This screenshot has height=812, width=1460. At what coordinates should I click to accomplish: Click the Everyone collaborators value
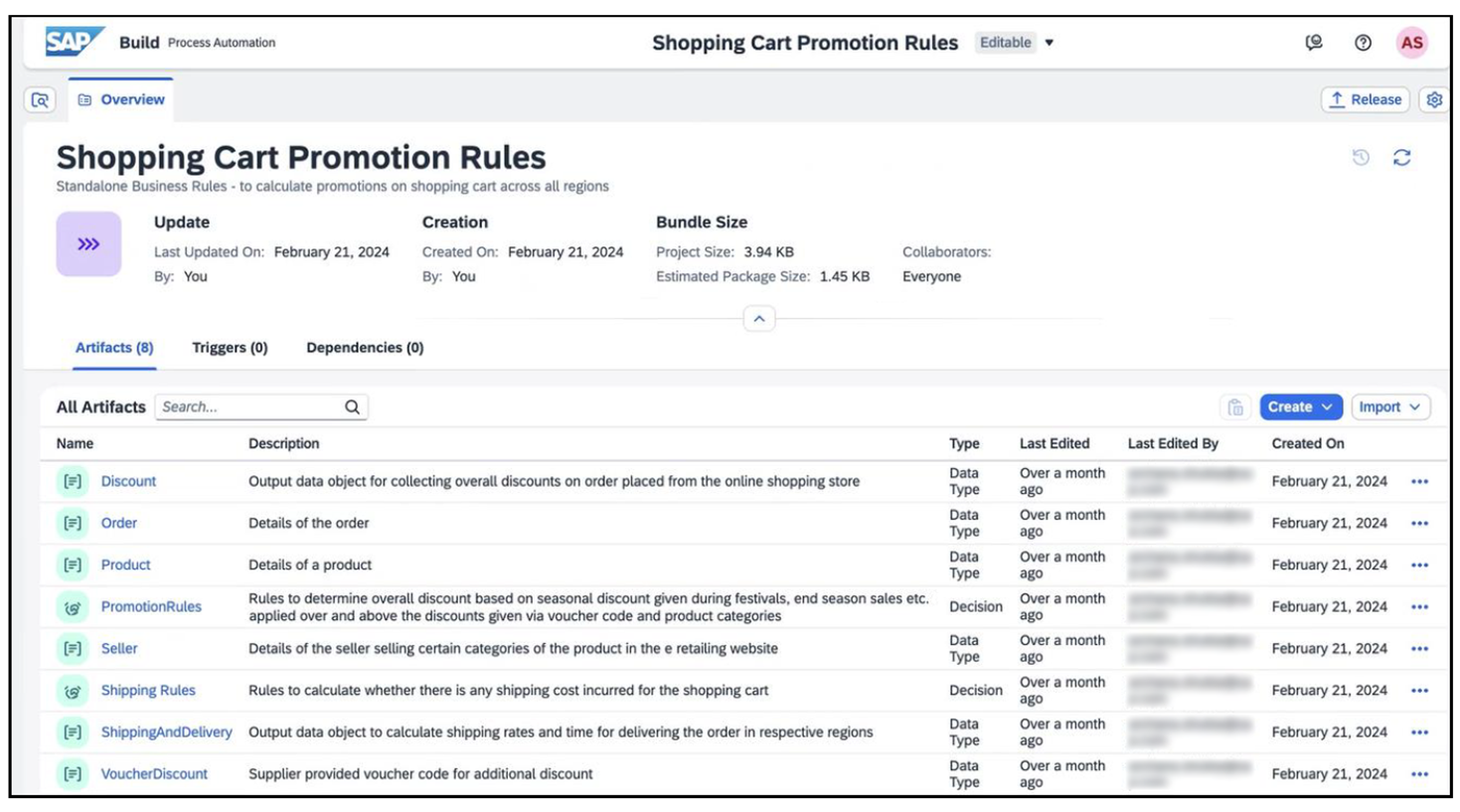click(x=931, y=276)
